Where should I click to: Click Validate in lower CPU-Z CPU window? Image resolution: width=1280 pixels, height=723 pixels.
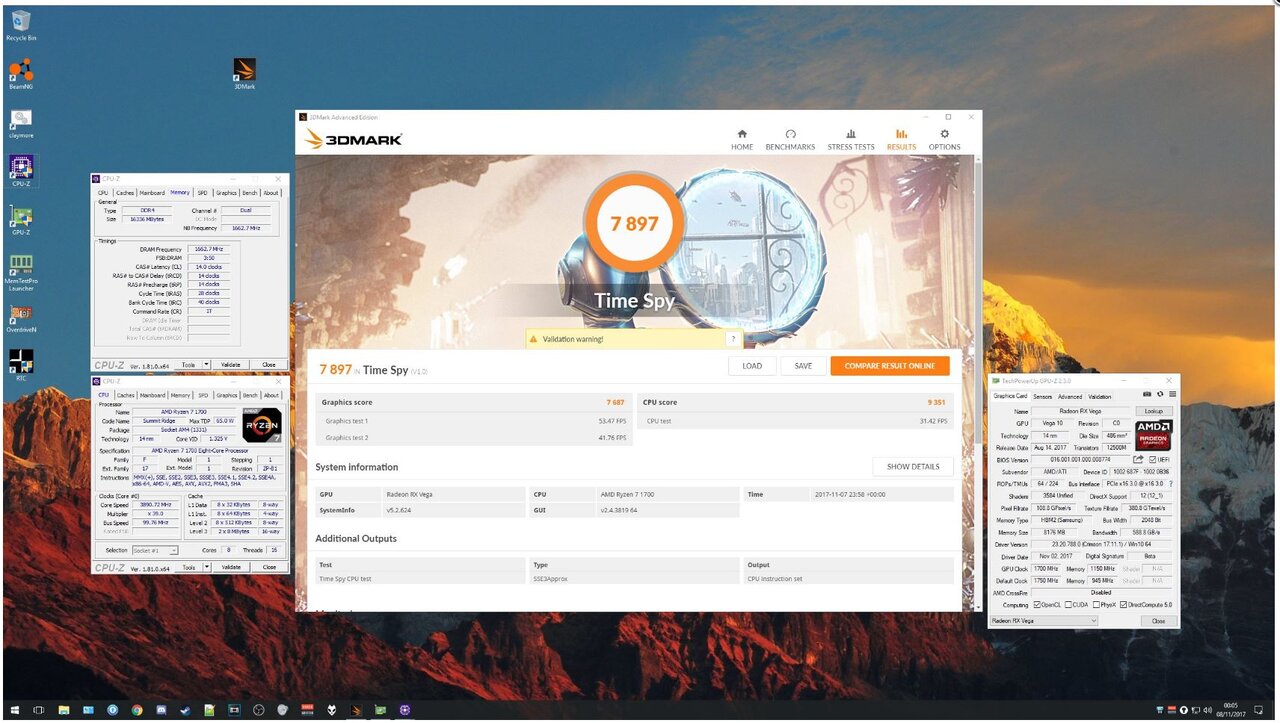pos(231,567)
